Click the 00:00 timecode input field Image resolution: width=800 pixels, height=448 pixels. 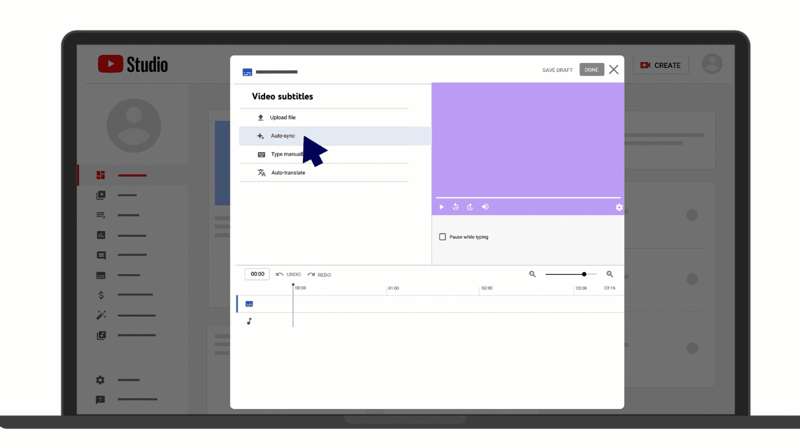[257, 274]
